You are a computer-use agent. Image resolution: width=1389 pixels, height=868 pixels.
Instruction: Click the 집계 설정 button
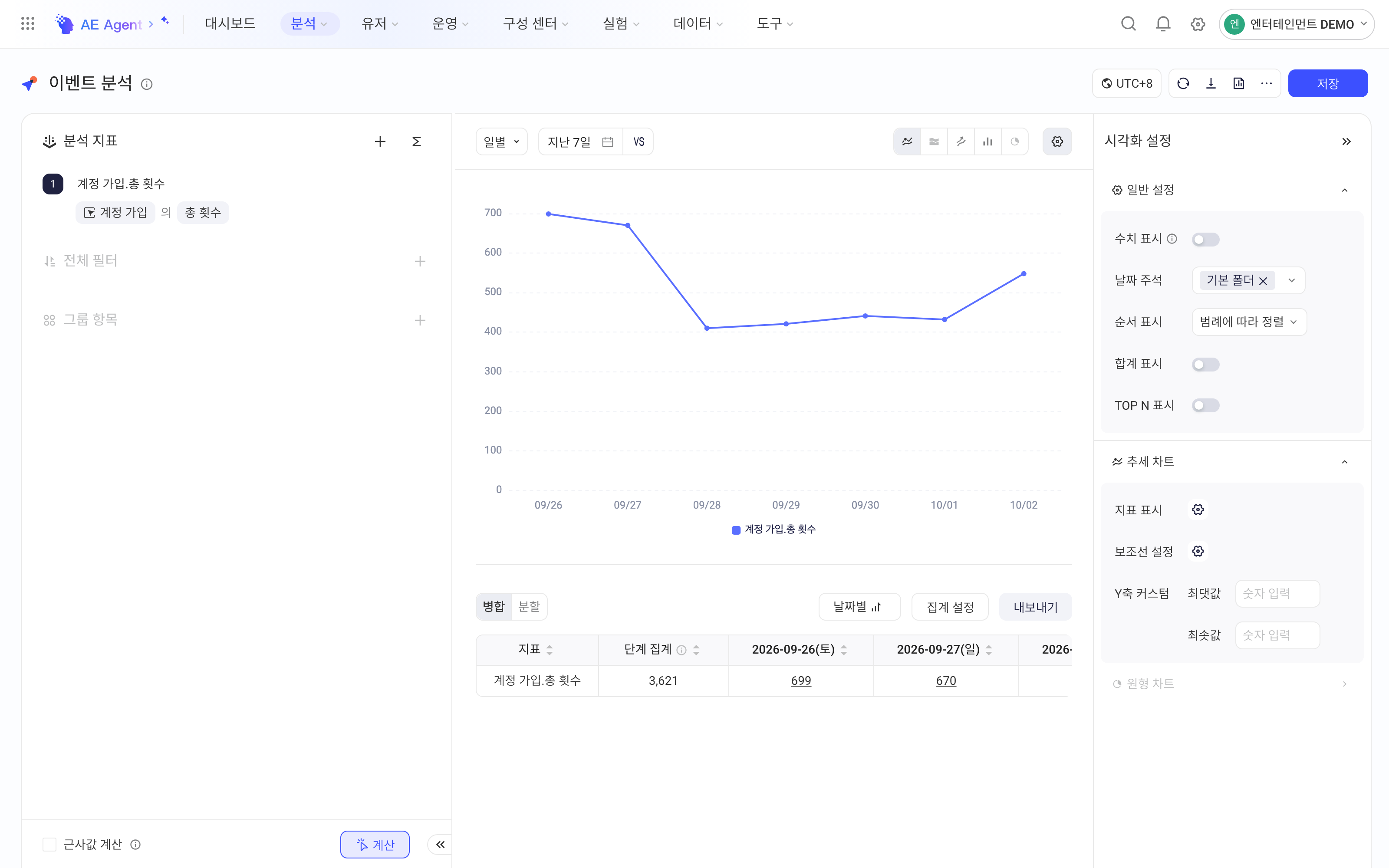click(950, 607)
